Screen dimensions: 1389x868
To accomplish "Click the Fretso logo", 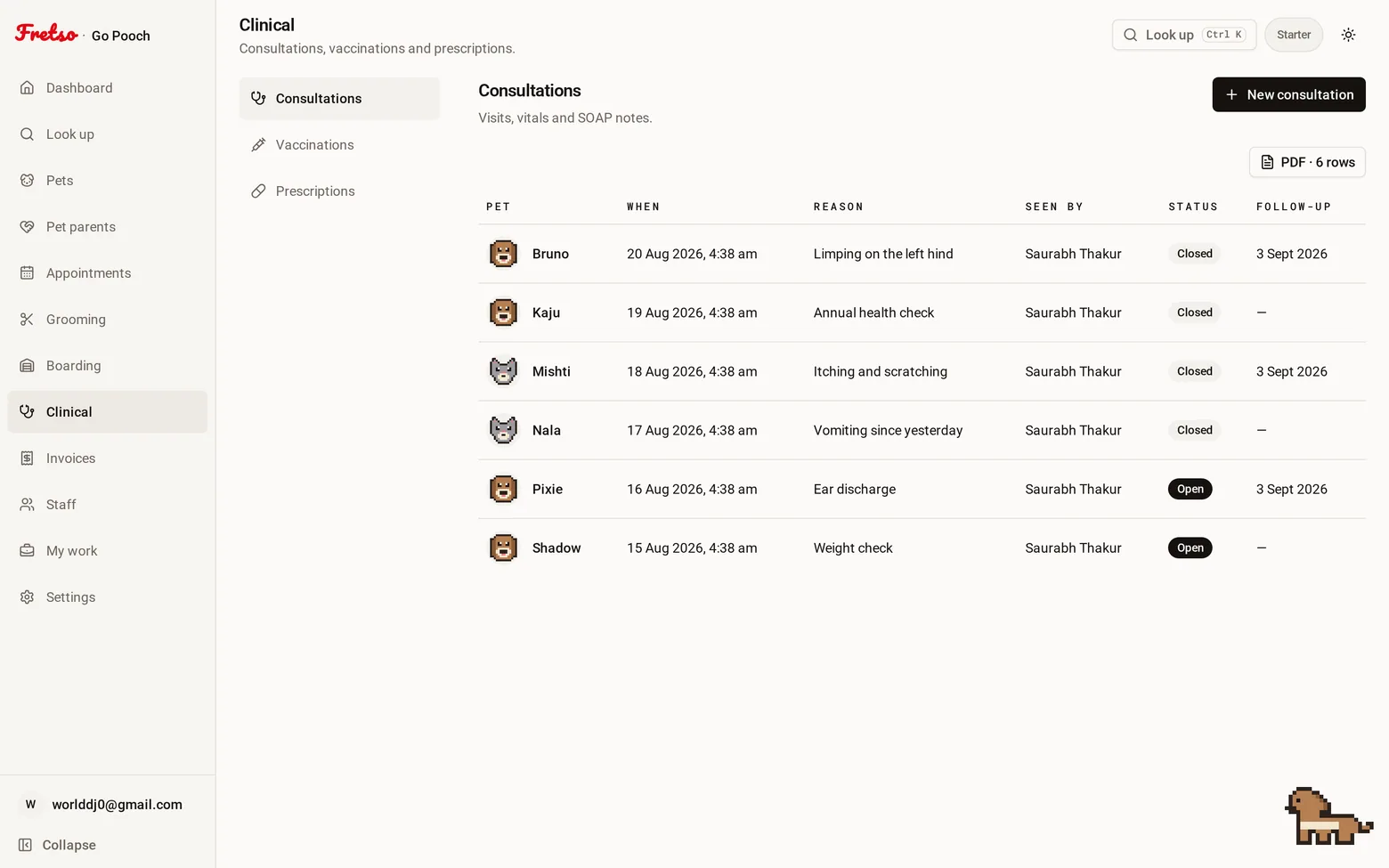I will [47, 34].
